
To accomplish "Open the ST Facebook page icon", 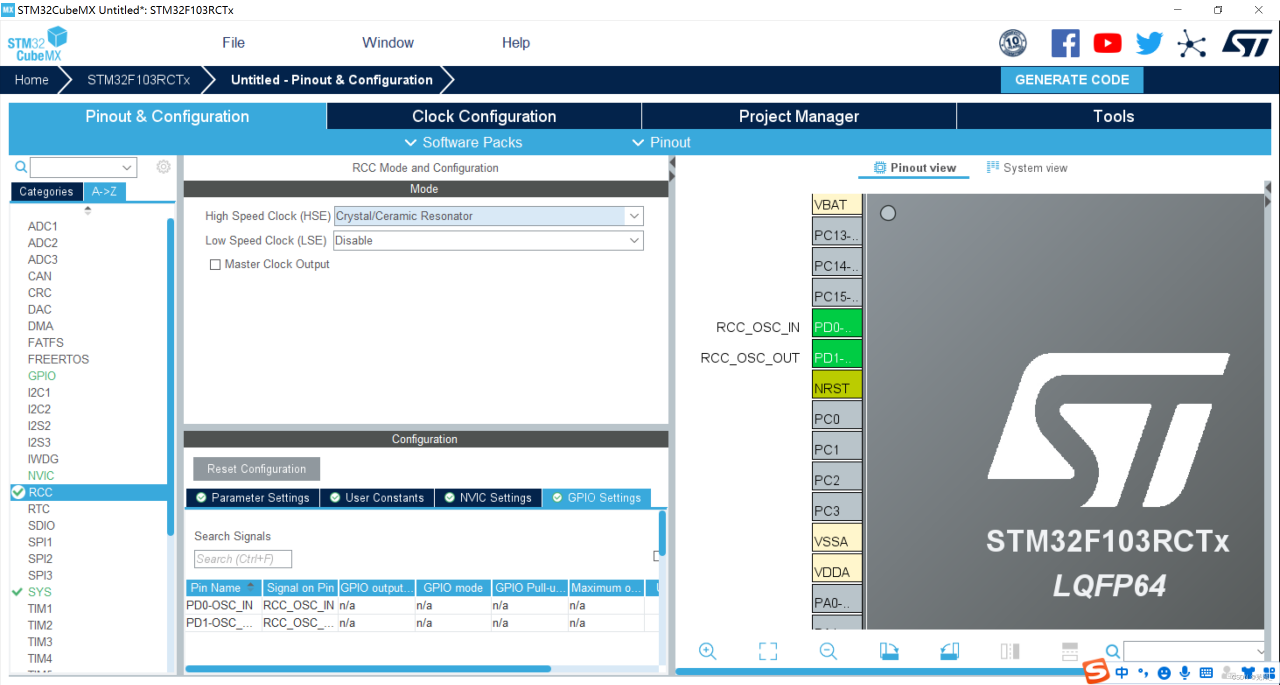I will 1065,43.
